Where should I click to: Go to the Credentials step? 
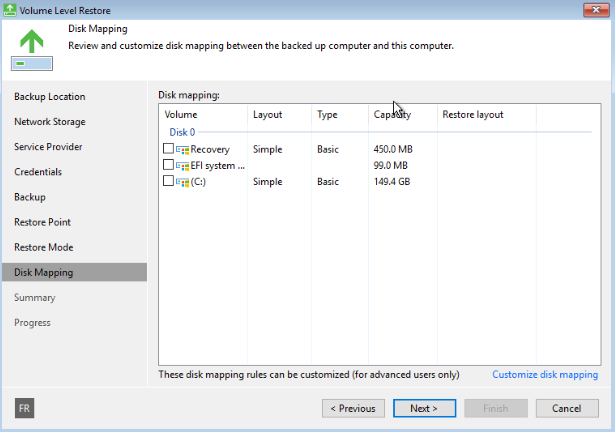tap(38, 172)
